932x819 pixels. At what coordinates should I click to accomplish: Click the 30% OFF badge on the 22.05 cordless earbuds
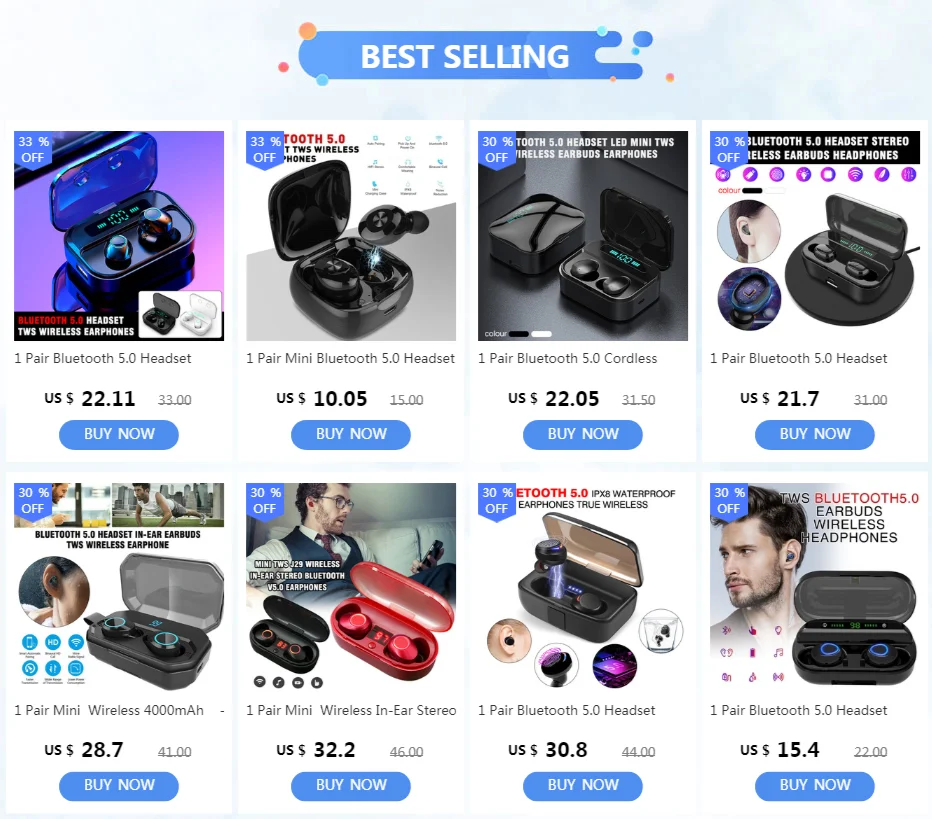click(x=496, y=150)
